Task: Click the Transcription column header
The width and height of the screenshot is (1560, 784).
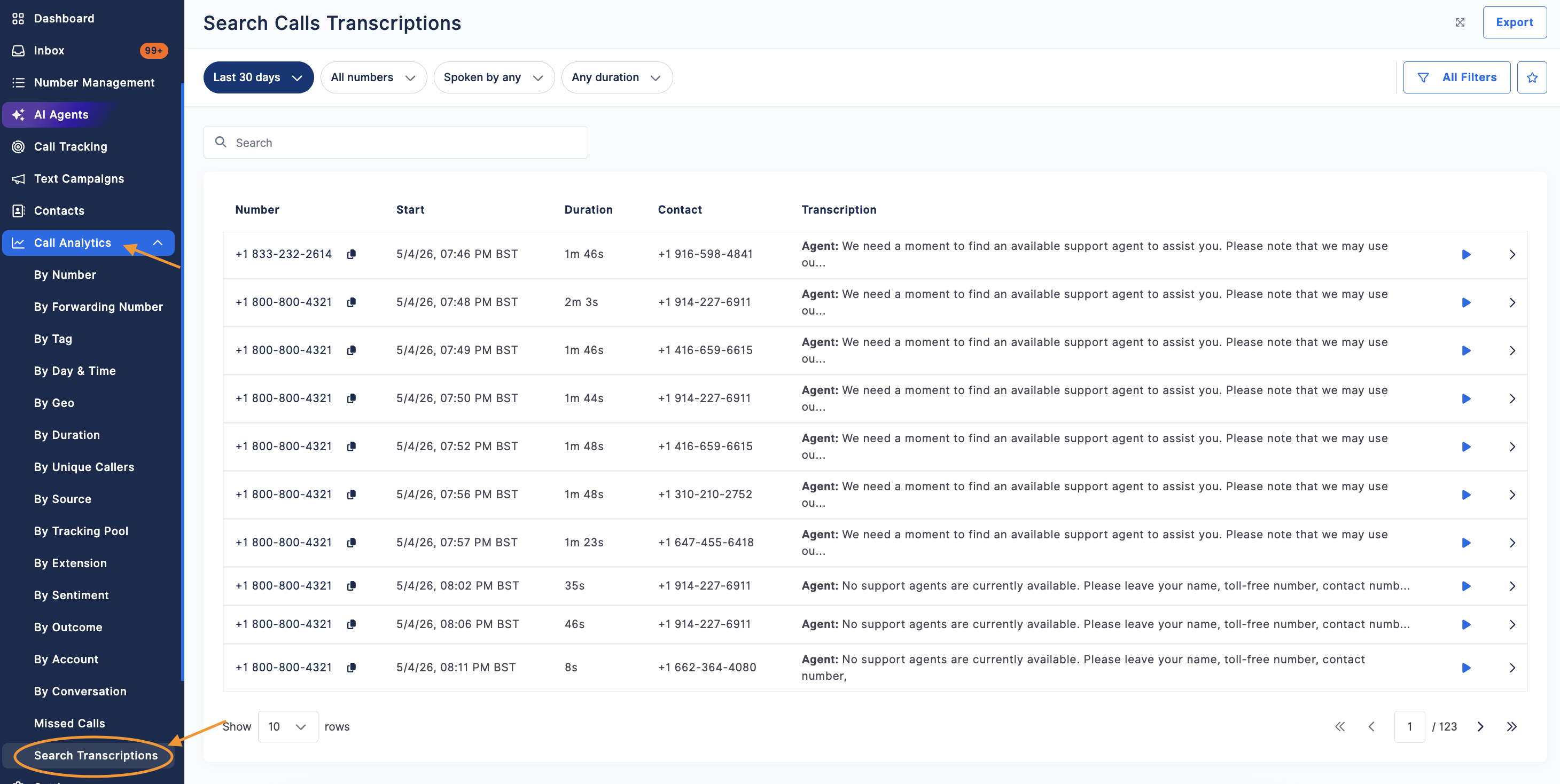Action: coord(839,209)
